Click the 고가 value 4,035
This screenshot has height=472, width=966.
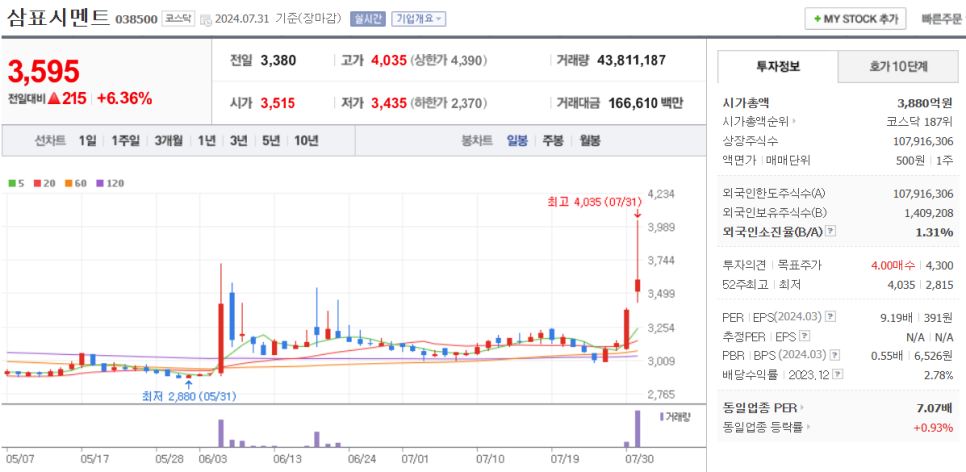[x=389, y=60]
